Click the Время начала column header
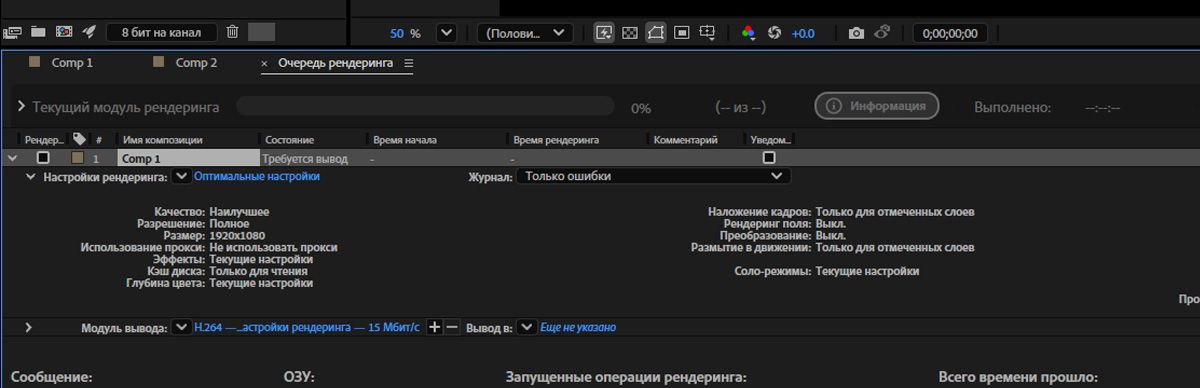 click(405, 140)
